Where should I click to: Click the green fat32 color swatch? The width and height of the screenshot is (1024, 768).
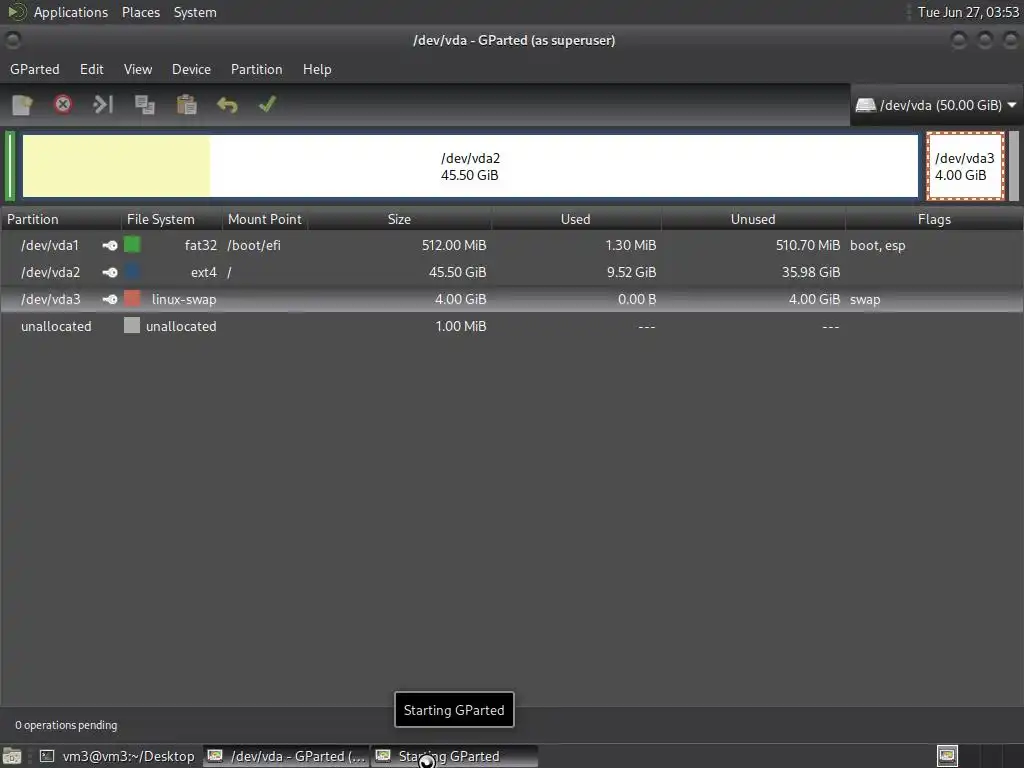pos(132,244)
